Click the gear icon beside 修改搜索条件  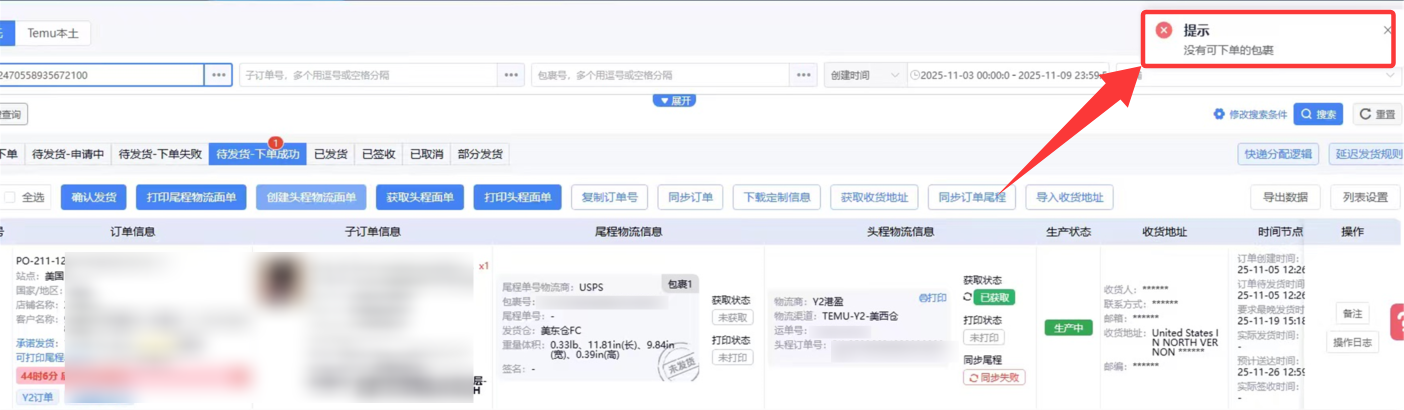tap(1219, 115)
